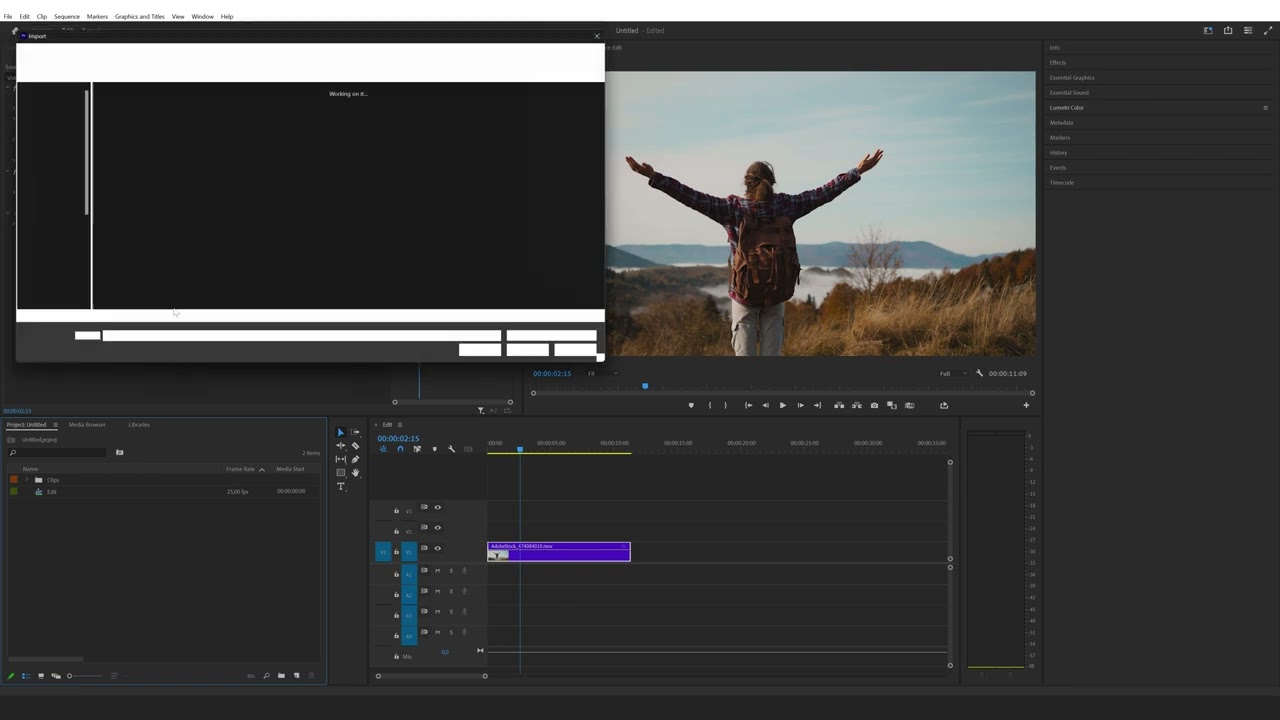Select the AdobeStock clip in the timeline
1280x720 pixels.
pyautogui.click(x=559, y=551)
